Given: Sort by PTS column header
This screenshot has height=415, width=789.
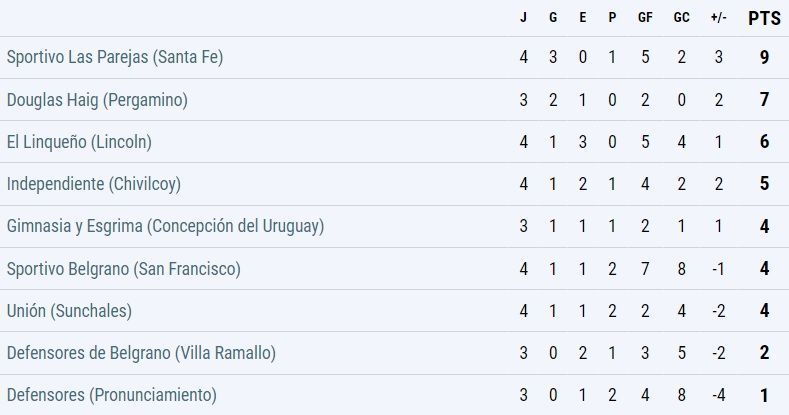Looking at the screenshot, I should pyautogui.click(x=764, y=18).
